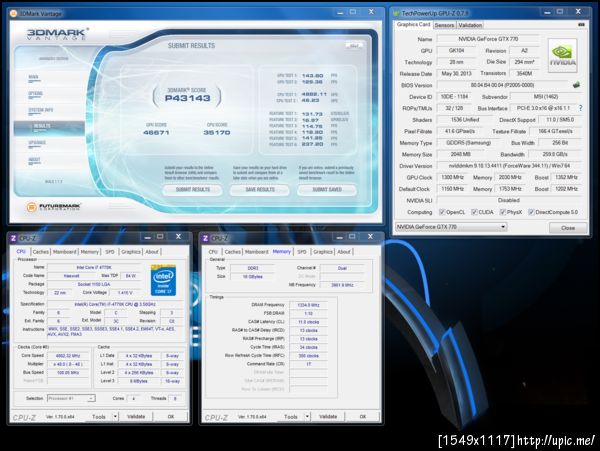
Task: Click Validate in the right CPU-Z window
Action: coord(328,416)
